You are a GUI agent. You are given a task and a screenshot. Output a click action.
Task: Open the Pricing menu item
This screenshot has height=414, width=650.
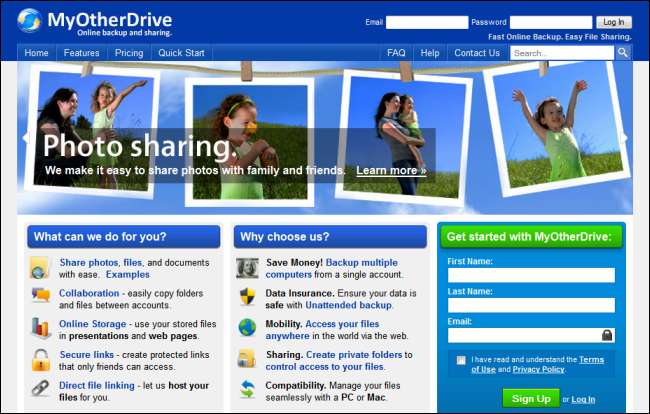tap(129, 53)
